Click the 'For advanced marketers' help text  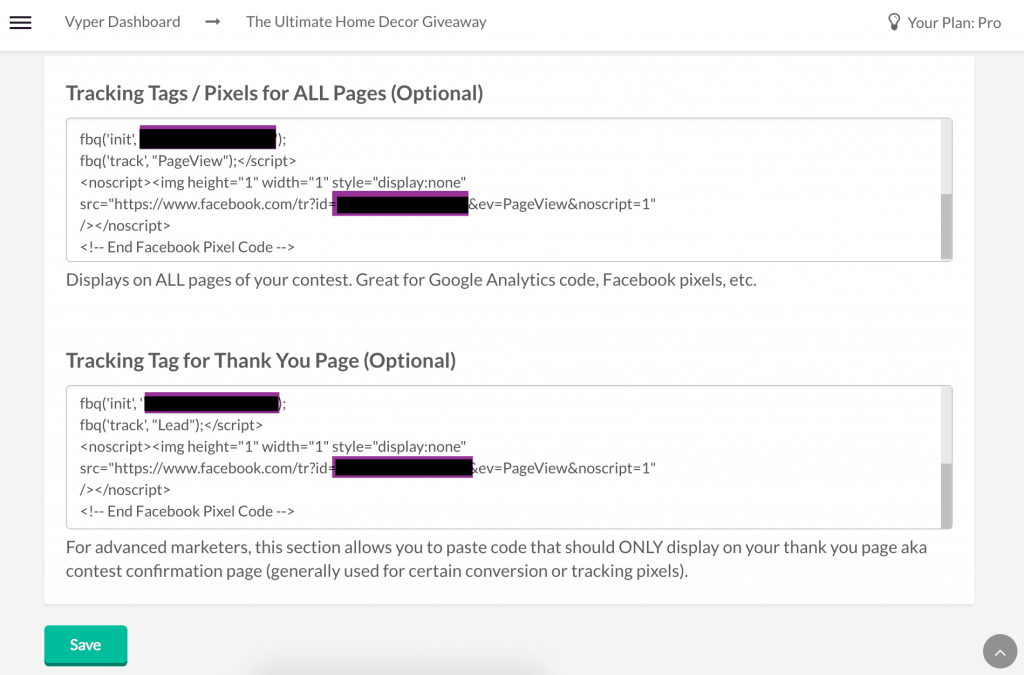[x=496, y=559]
